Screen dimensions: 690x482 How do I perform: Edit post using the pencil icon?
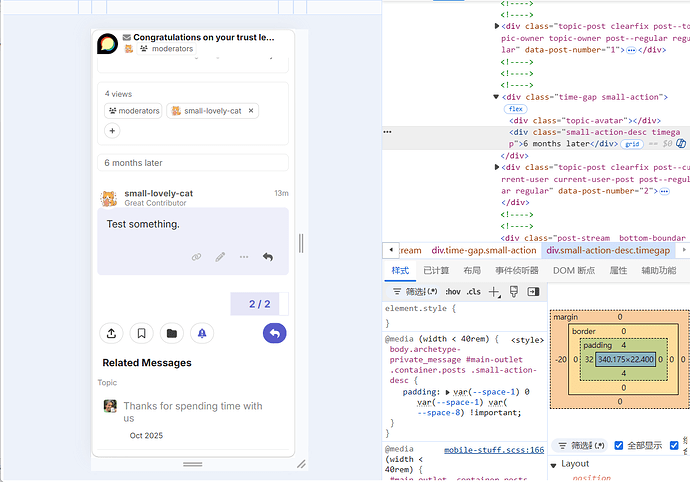tap(220, 257)
